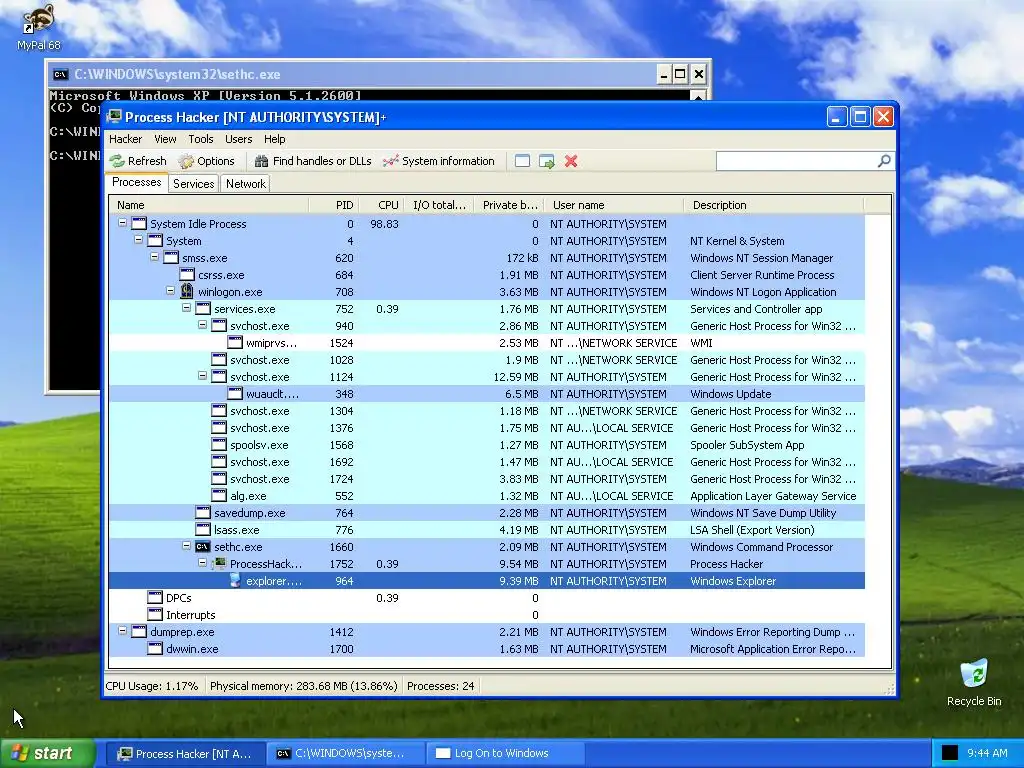This screenshot has width=1024, height=768.
Task: Sort by the I/O total column header
Action: (439, 205)
